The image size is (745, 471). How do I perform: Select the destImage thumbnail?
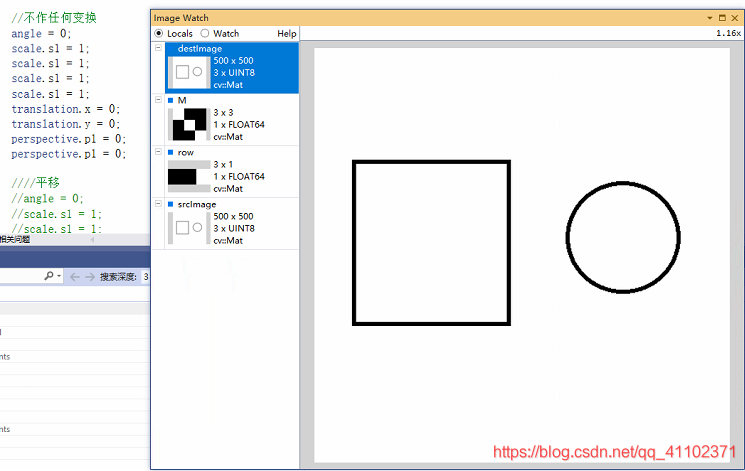(189, 72)
